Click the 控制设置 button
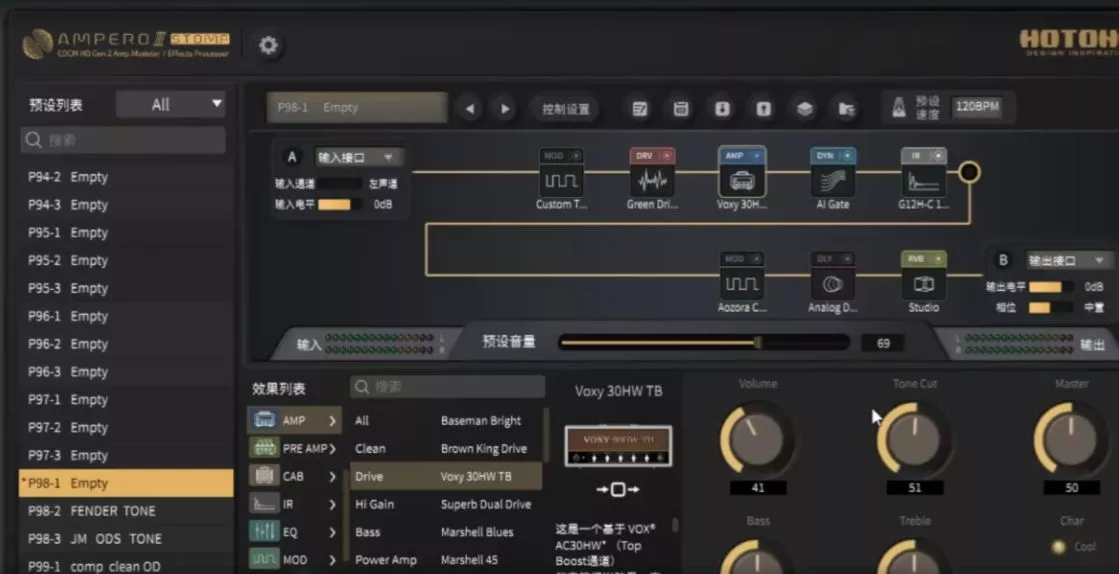This screenshot has height=574, width=1119. (565, 109)
